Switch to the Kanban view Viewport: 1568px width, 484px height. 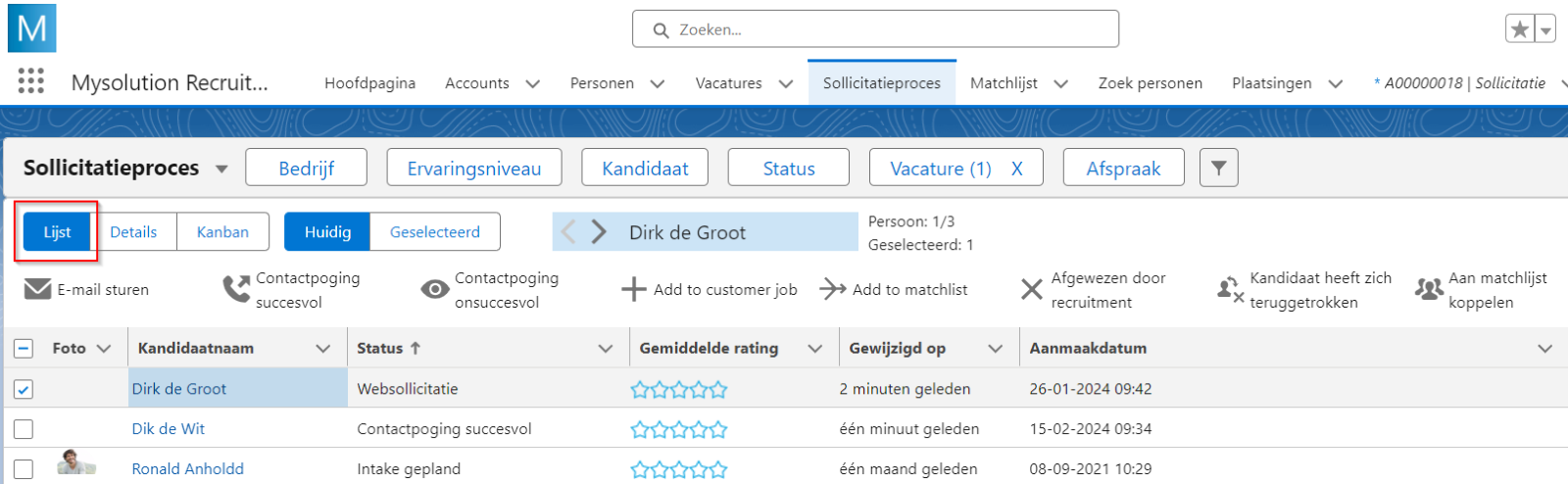[222, 232]
